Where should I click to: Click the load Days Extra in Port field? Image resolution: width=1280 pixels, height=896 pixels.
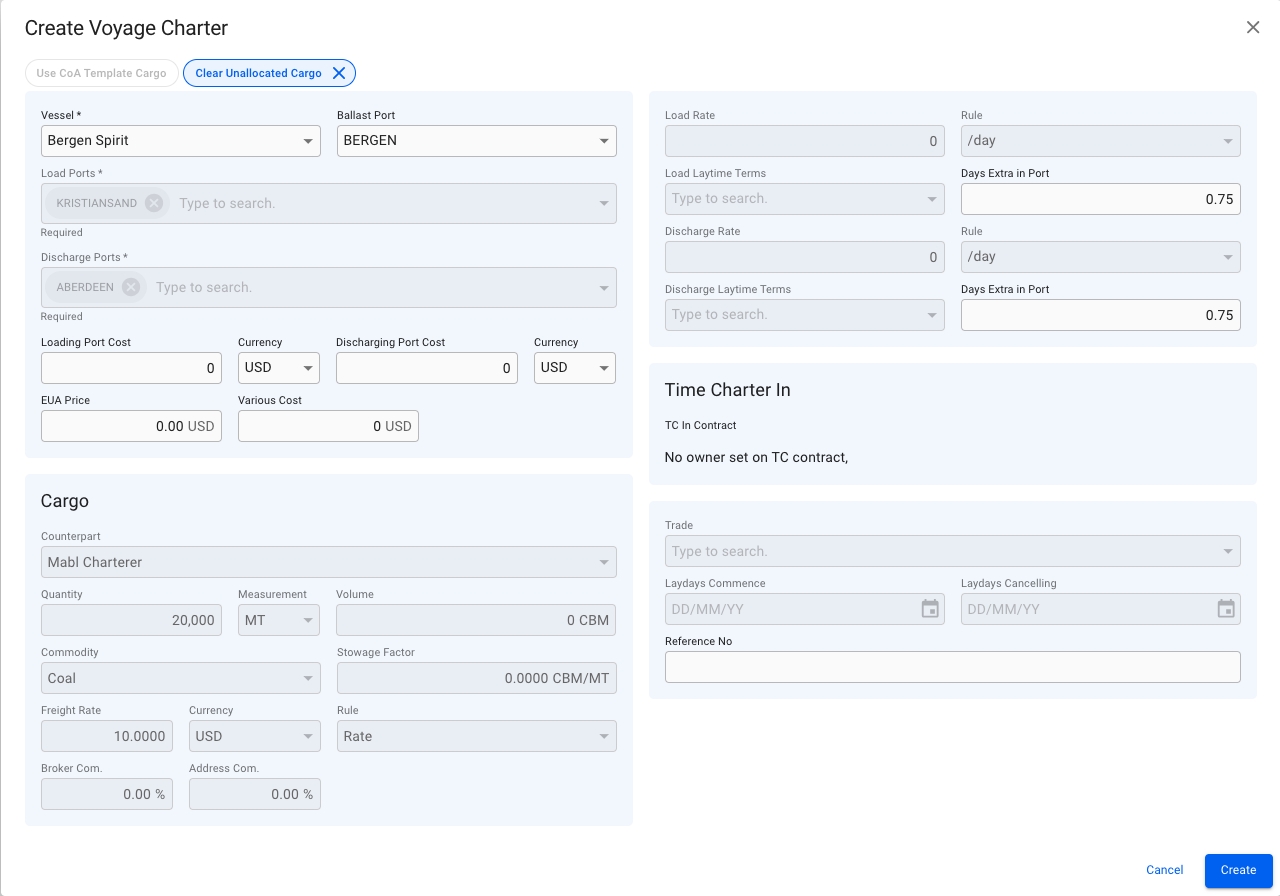(x=1100, y=199)
